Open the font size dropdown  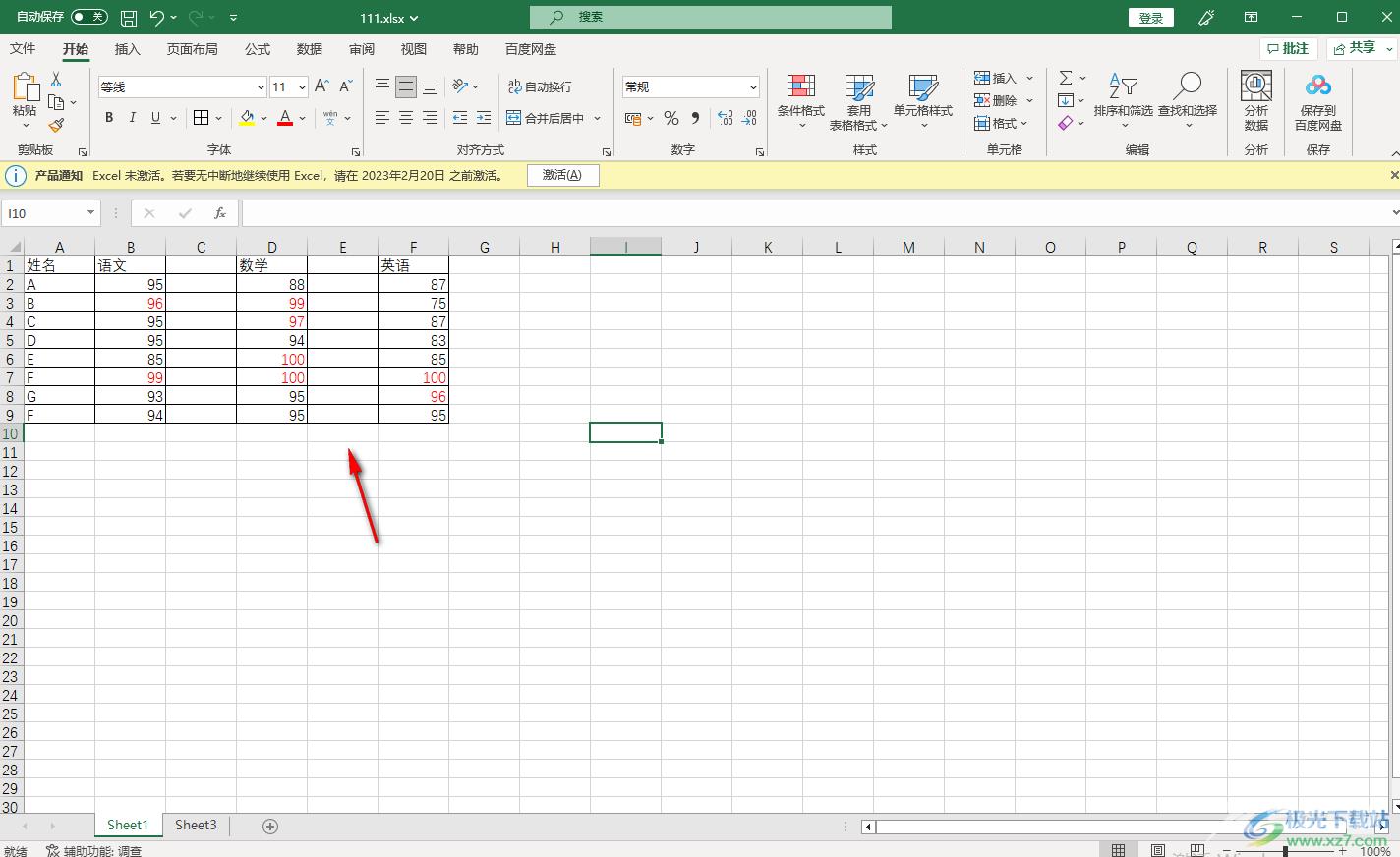point(302,87)
